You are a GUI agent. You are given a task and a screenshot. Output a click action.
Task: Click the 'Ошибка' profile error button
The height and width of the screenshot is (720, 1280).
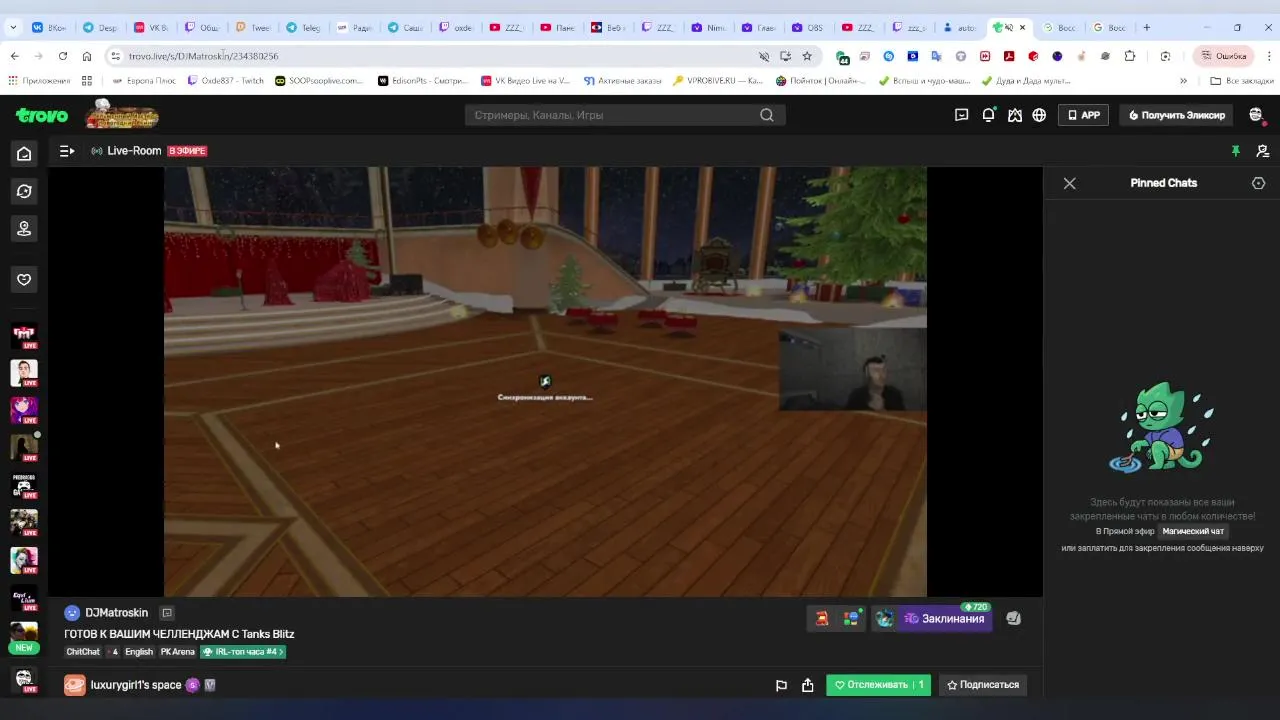[x=1223, y=56]
